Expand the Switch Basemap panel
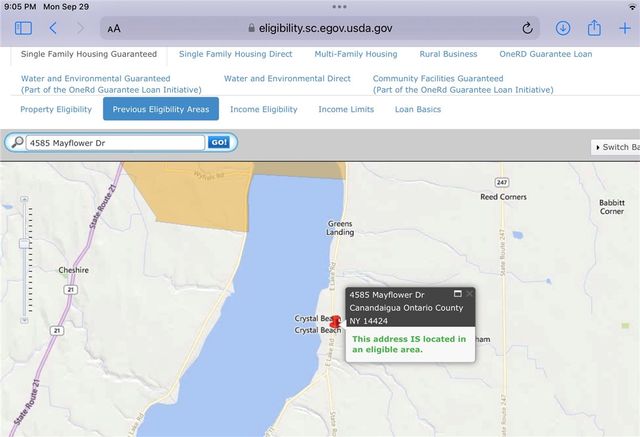Image resolution: width=640 pixels, height=437 pixels. click(615, 147)
